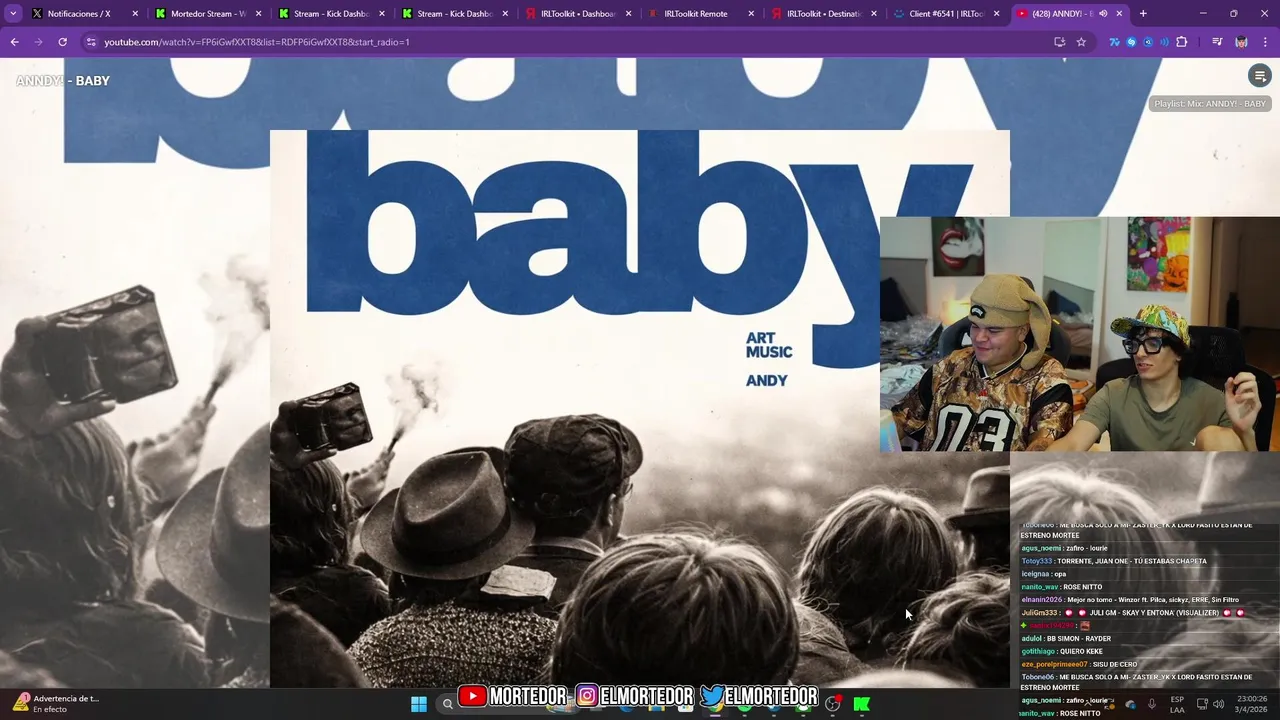This screenshot has width=1280, height=720.
Task: Click chat message from JuliGm333
Action: (x=1133, y=613)
